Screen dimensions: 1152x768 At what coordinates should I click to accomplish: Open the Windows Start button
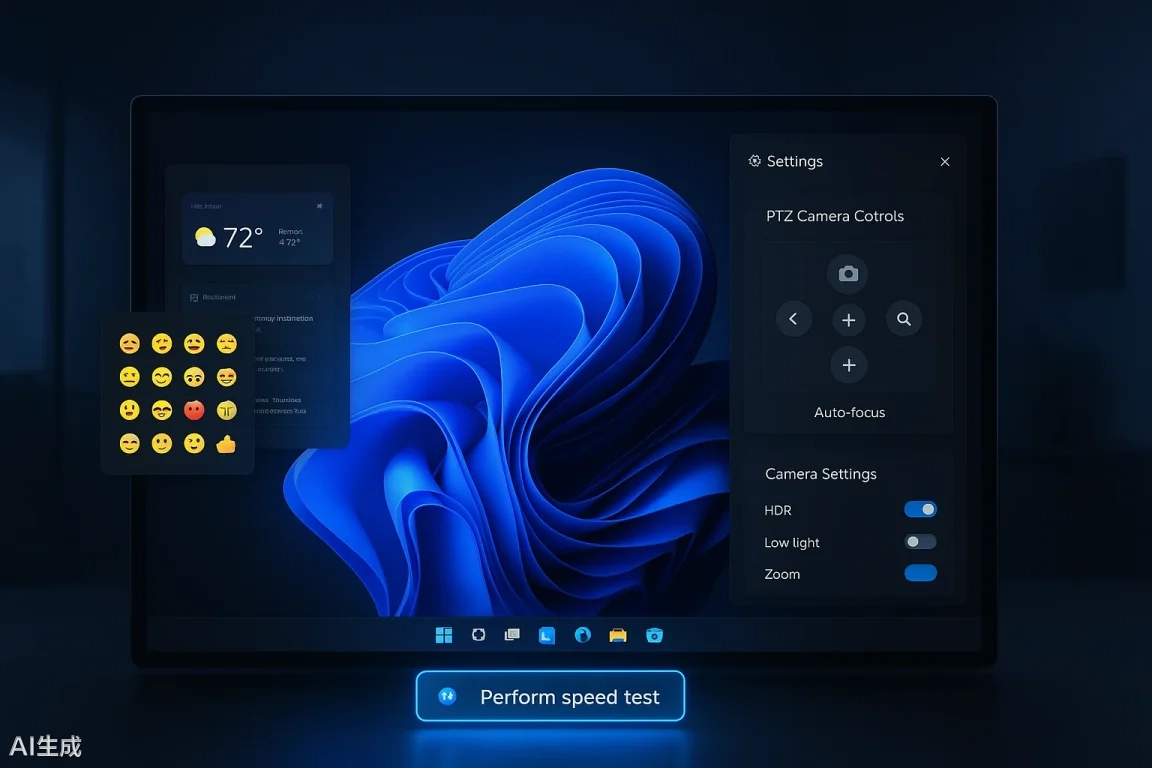[x=443, y=634]
